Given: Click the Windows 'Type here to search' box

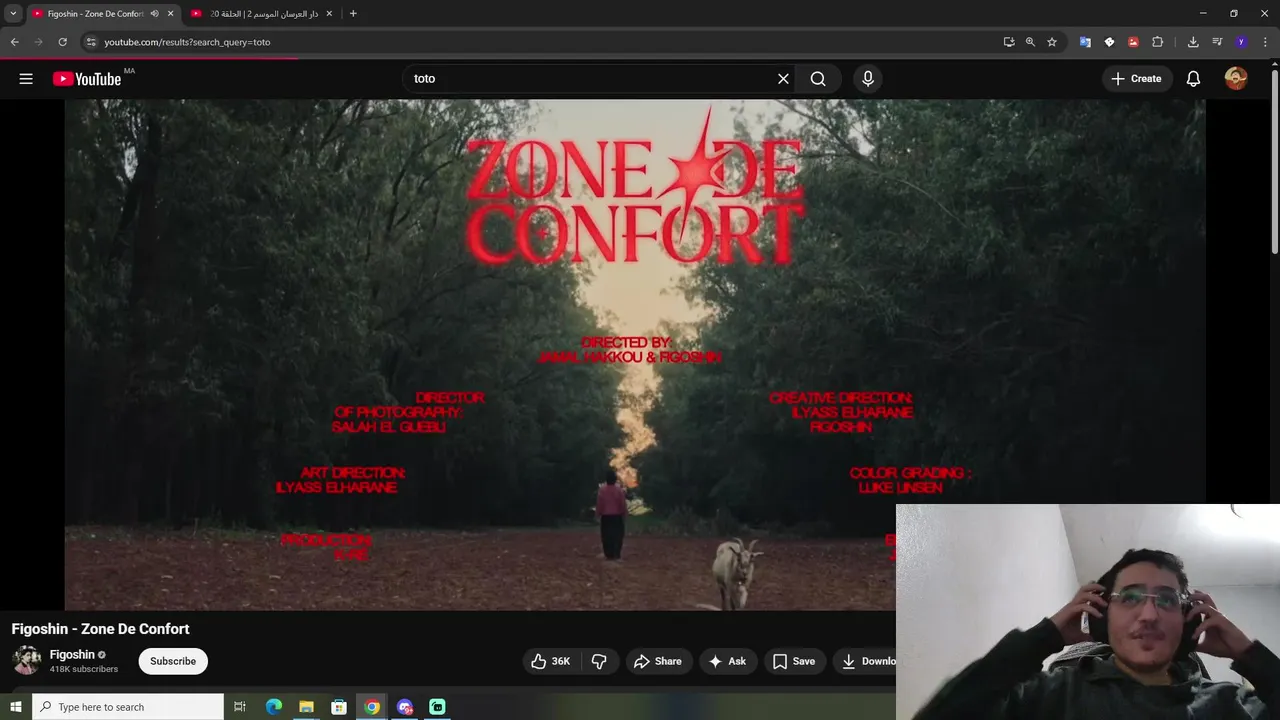Looking at the screenshot, I should click(128, 707).
